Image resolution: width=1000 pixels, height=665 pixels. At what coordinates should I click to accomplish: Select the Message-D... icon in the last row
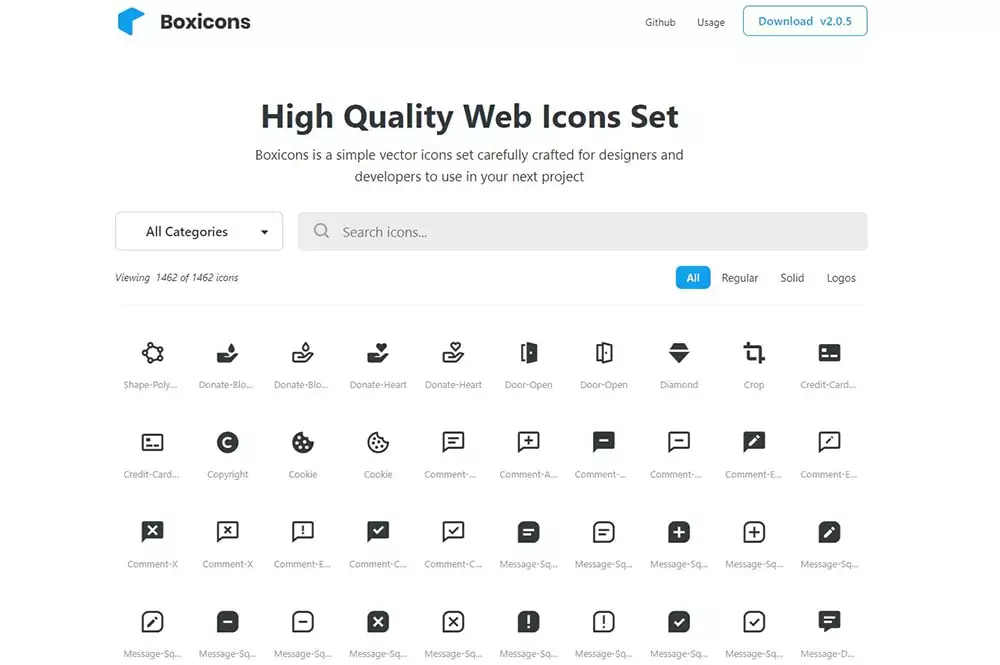point(829,621)
